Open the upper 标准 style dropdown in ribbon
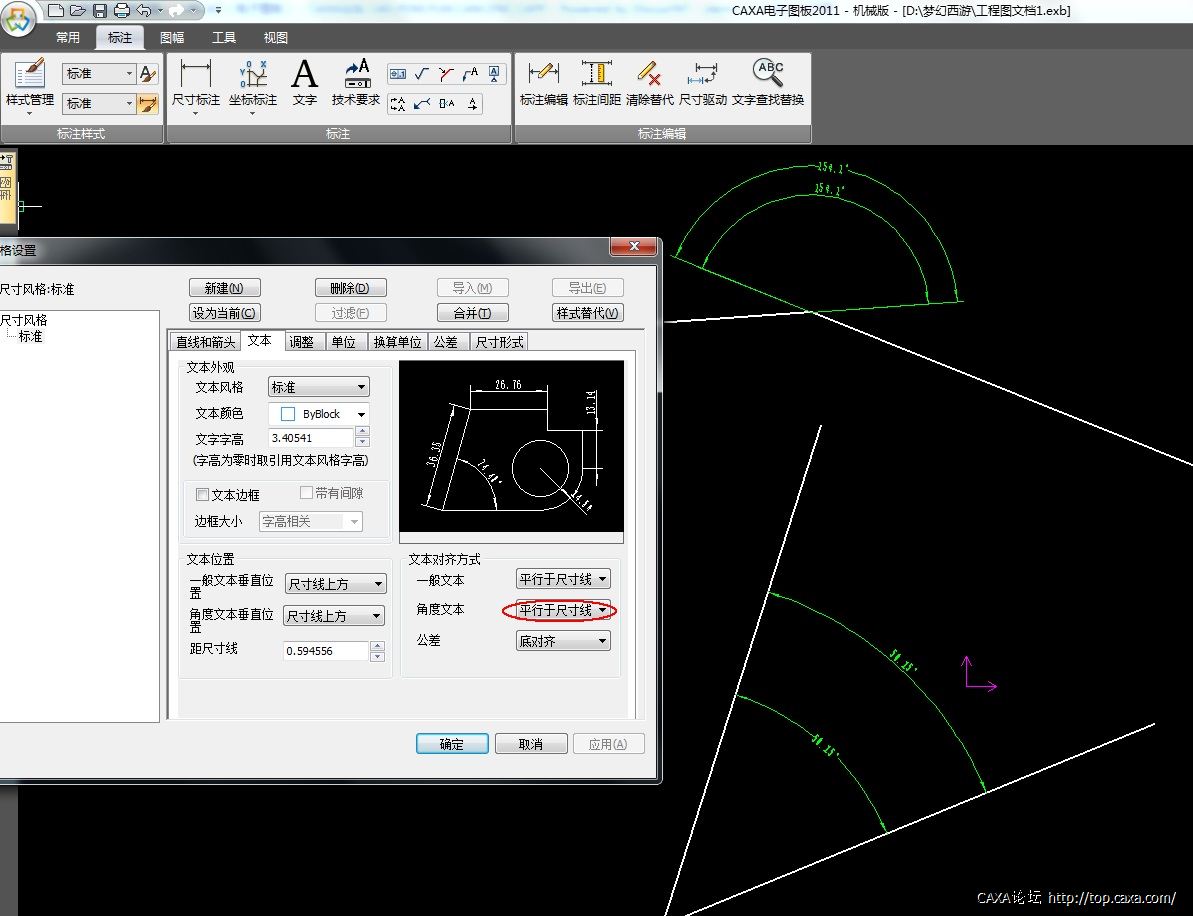The image size is (1193, 916). (99, 74)
